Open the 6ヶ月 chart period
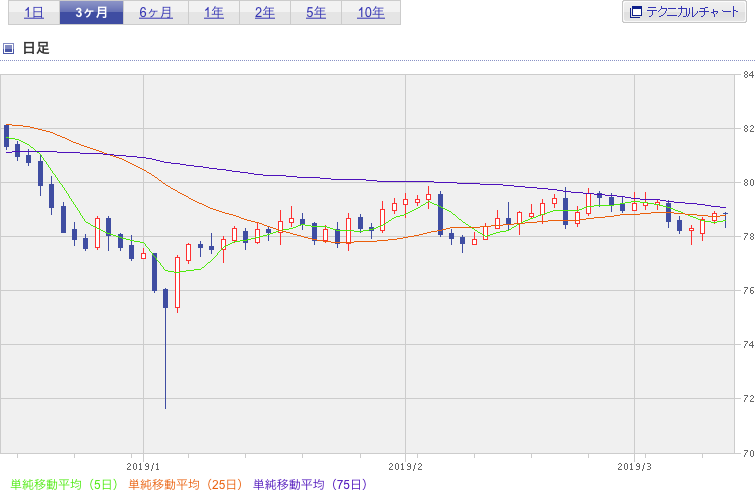755x493 pixels. 156,13
